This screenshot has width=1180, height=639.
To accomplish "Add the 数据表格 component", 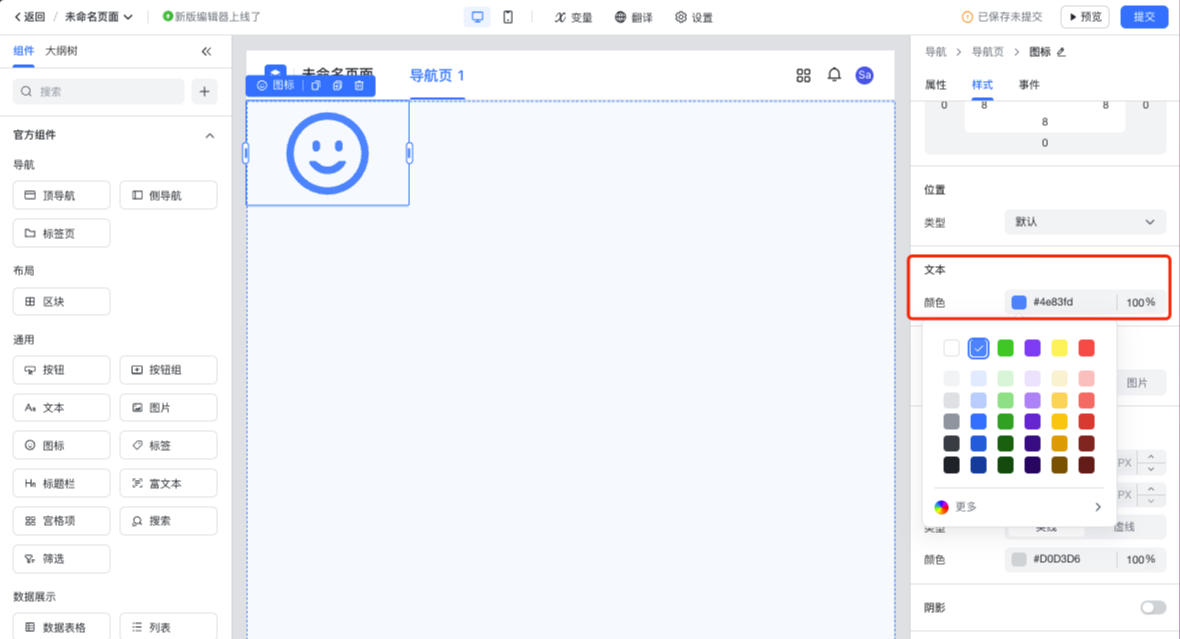I will [x=62, y=627].
